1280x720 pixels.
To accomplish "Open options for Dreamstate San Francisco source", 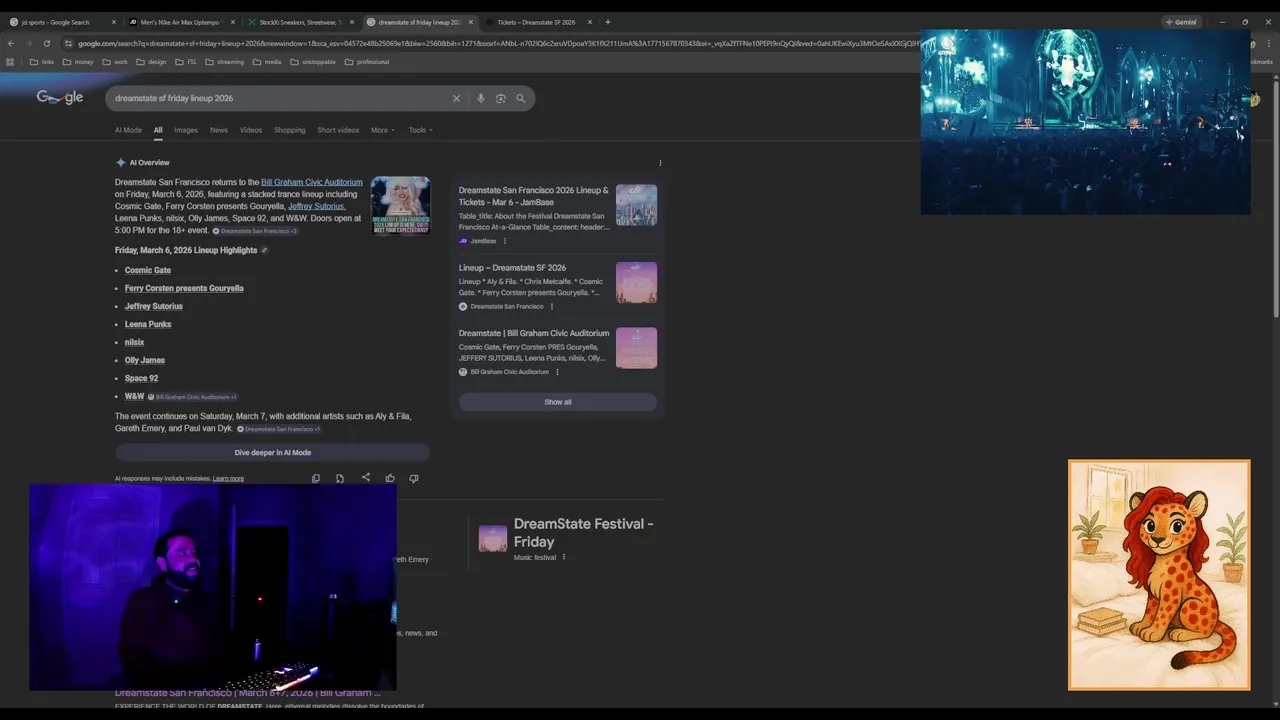I will pyautogui.click(x=552, y=306).
